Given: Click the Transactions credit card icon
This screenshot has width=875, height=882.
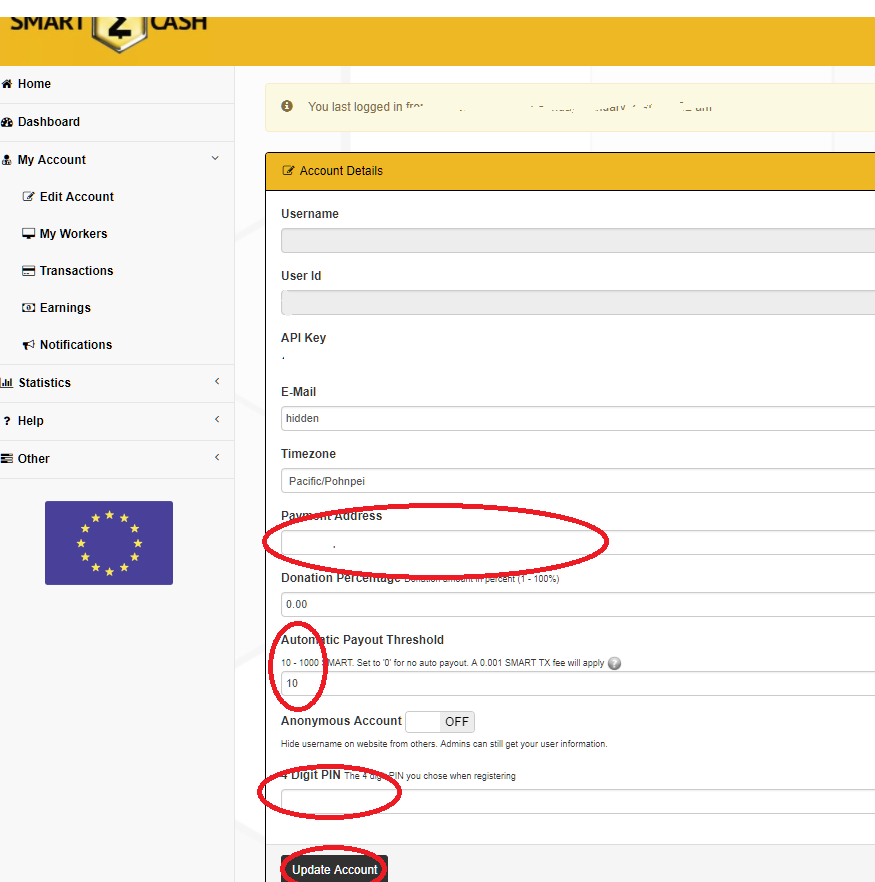Looking at the screenshot, I should [28, 271].
